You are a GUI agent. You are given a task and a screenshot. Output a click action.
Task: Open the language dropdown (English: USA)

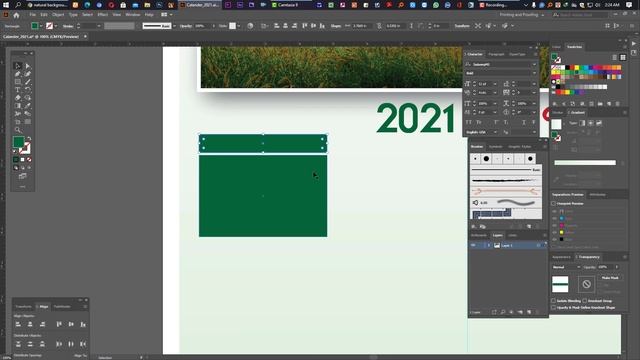(x=495, y=132)
